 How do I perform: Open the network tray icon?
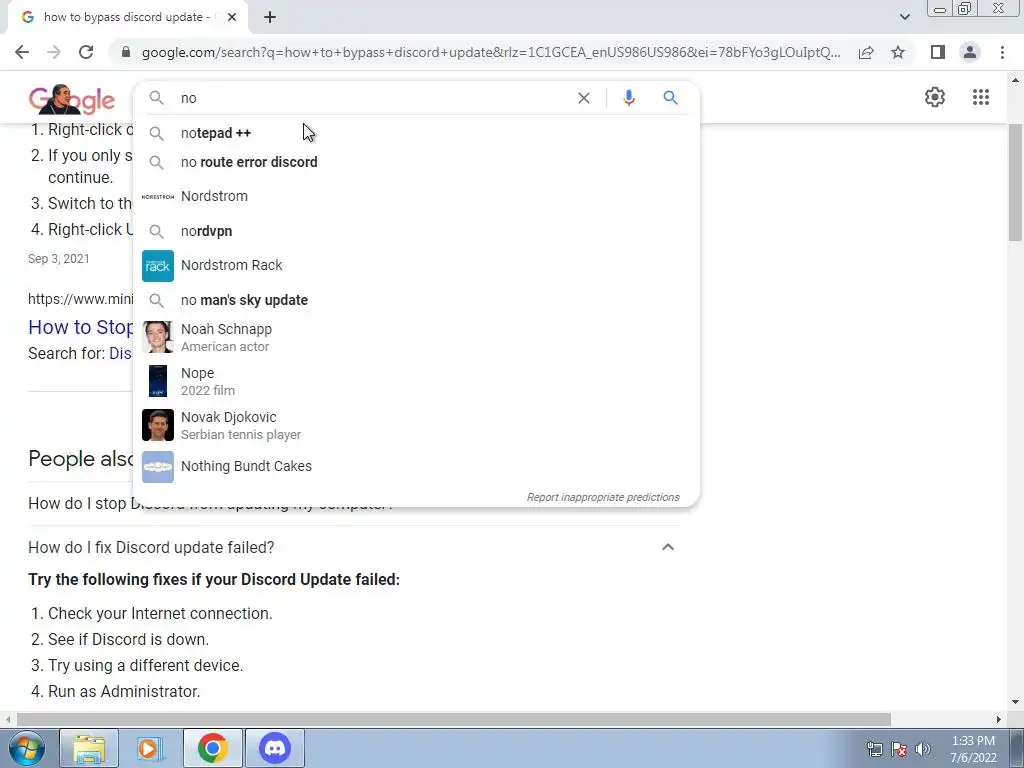point(874,749)
